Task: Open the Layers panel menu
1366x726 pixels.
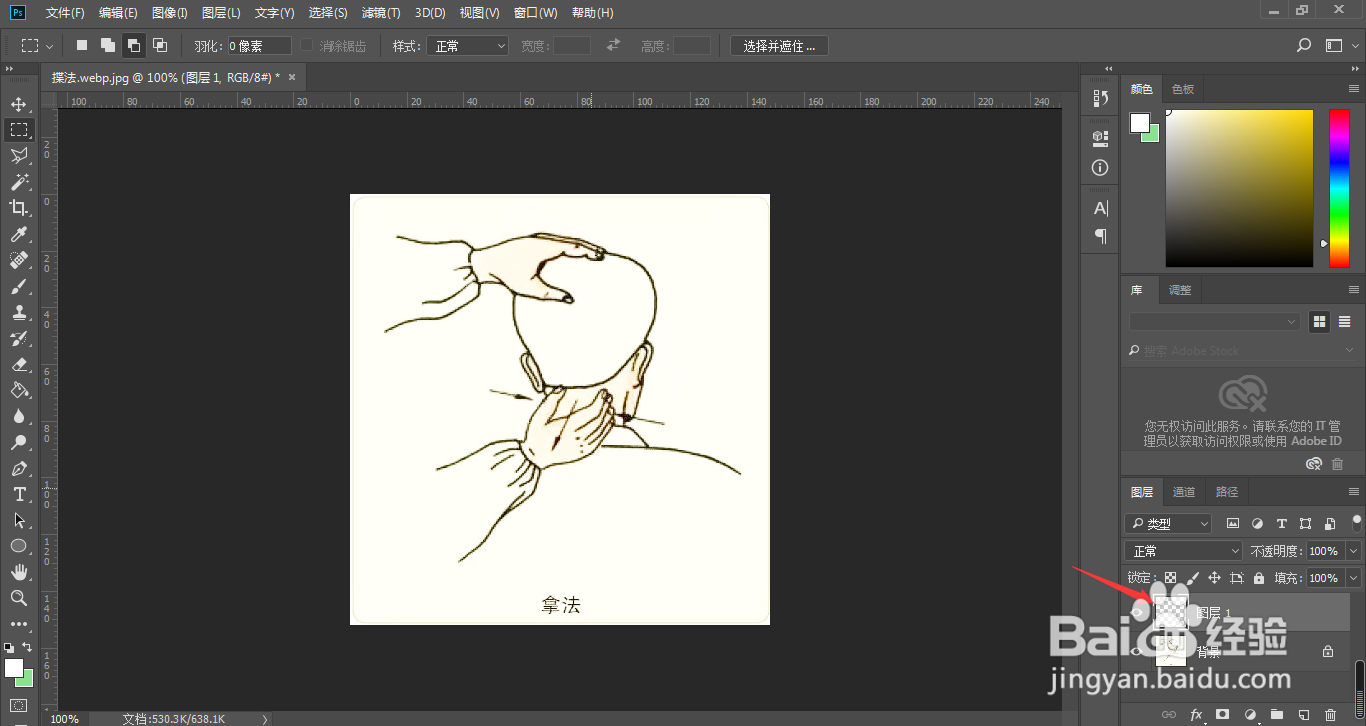Action: tap(1353, 492)
